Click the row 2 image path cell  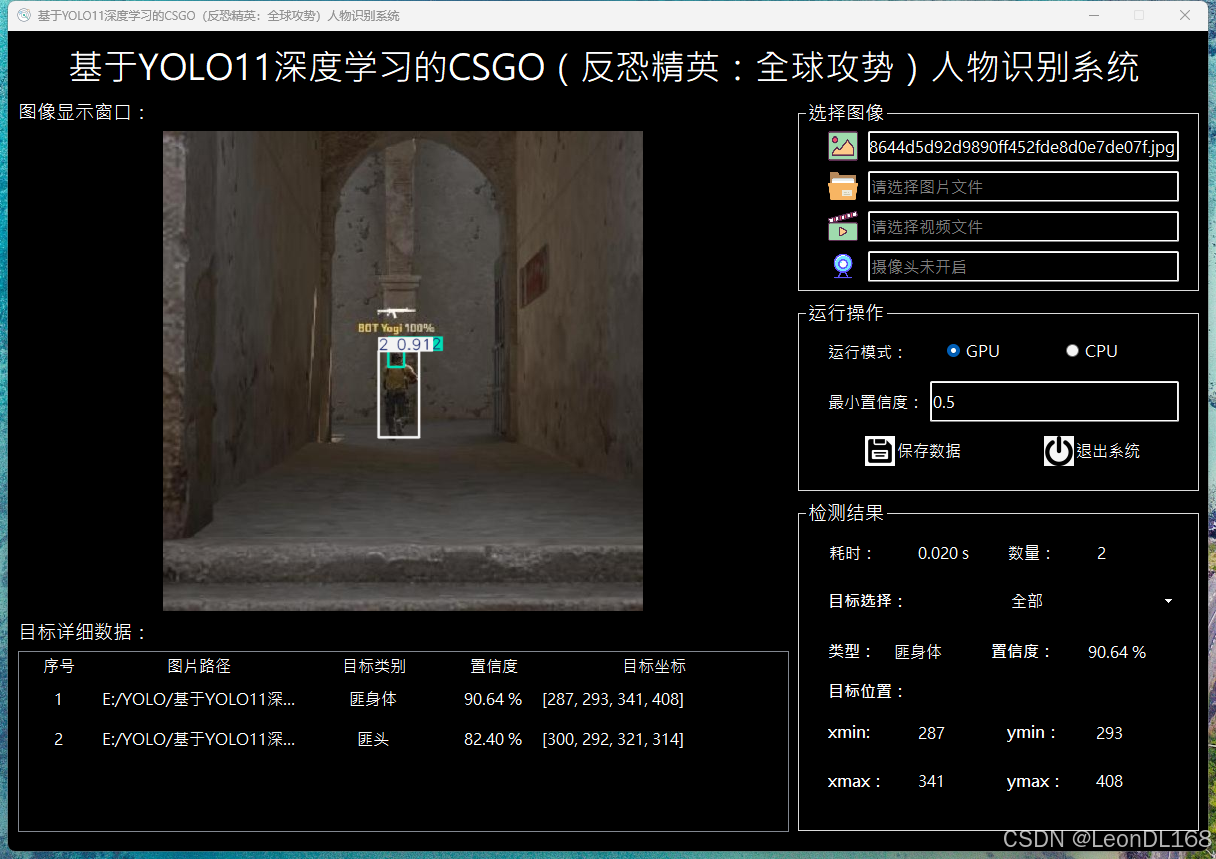(x=199, y=740)
